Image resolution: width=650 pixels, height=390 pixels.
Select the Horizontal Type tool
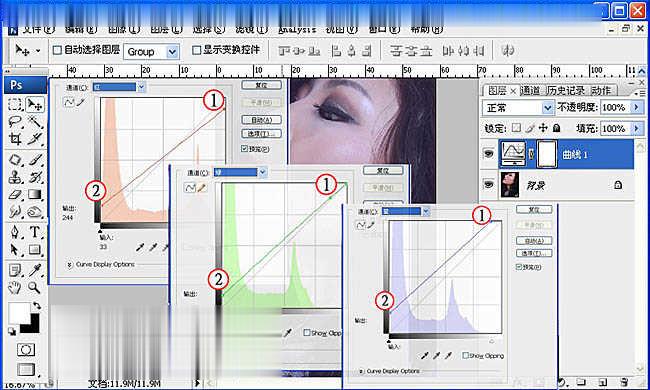[x=35, y=232]
